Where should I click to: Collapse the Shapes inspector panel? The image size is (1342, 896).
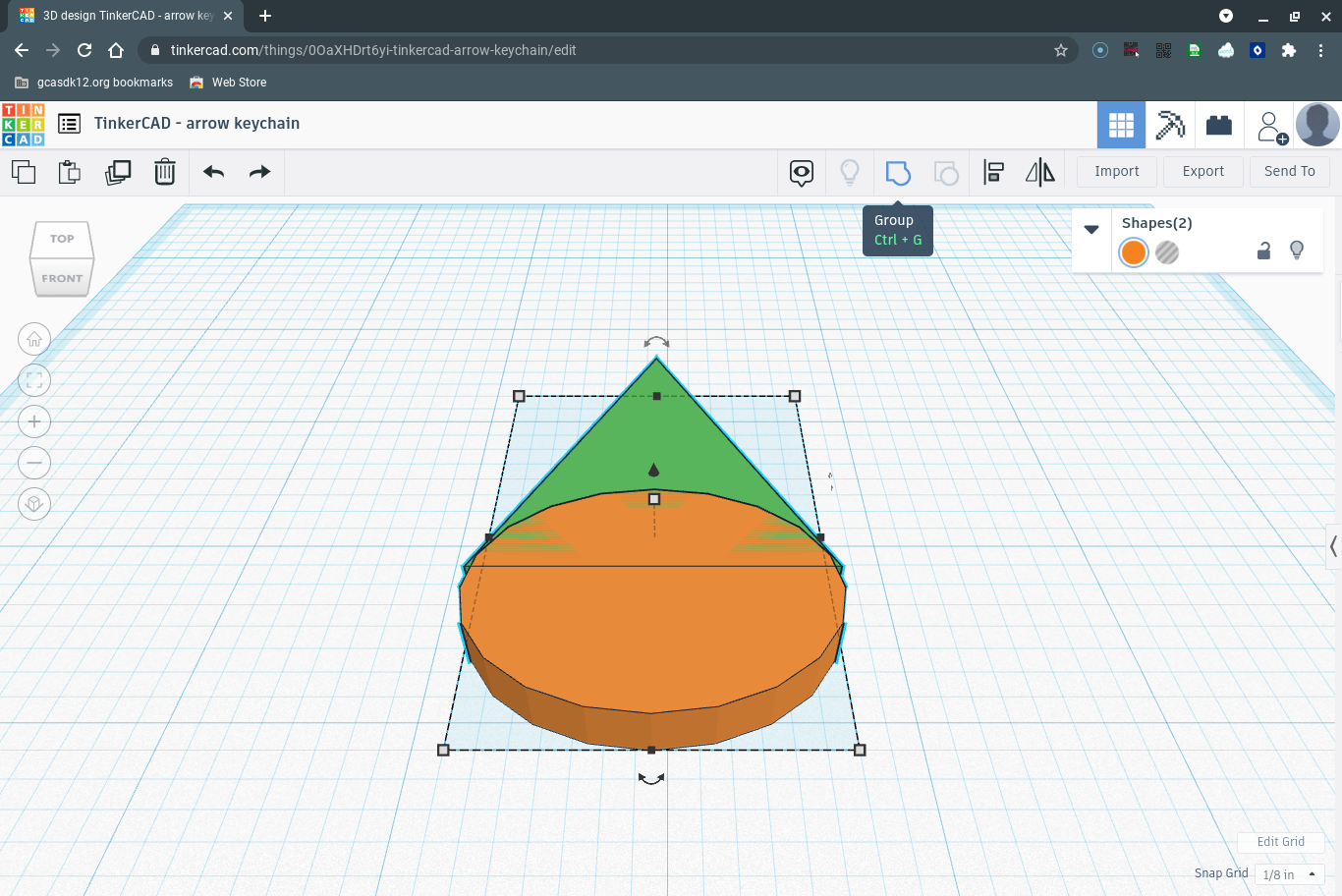pyautogui.click(x=1091, y=230)
